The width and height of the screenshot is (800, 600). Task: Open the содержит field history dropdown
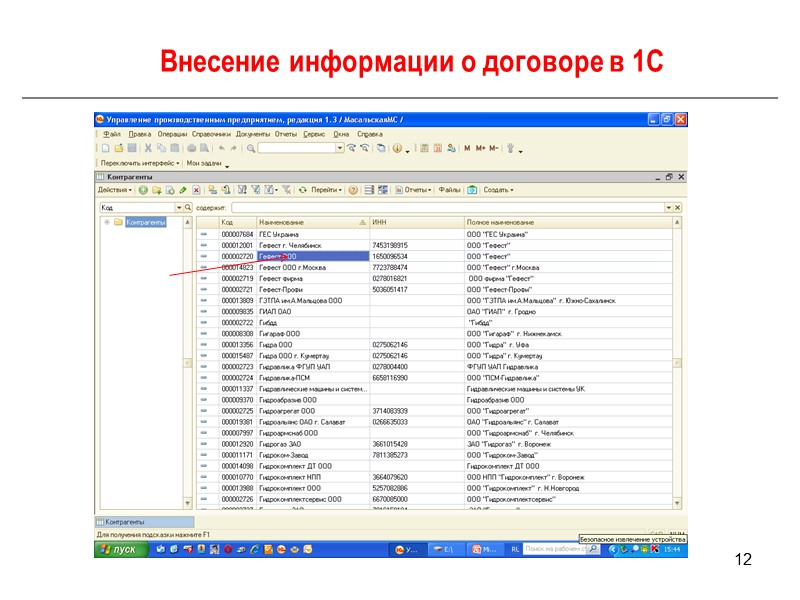(669, 208)
